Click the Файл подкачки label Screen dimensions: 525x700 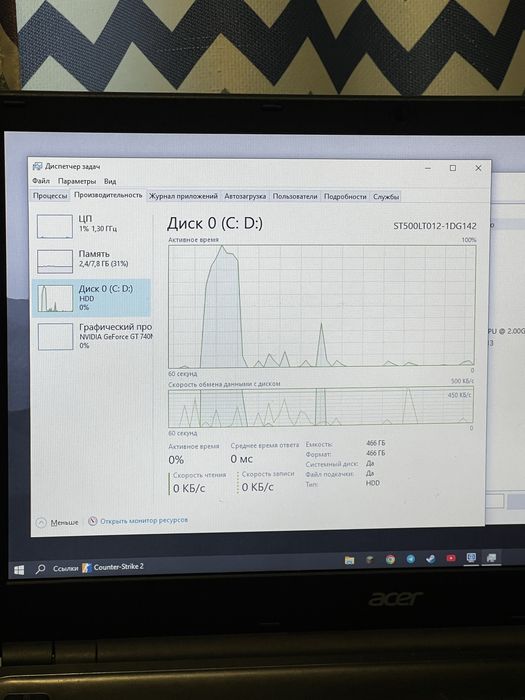[x=330, y=474]
